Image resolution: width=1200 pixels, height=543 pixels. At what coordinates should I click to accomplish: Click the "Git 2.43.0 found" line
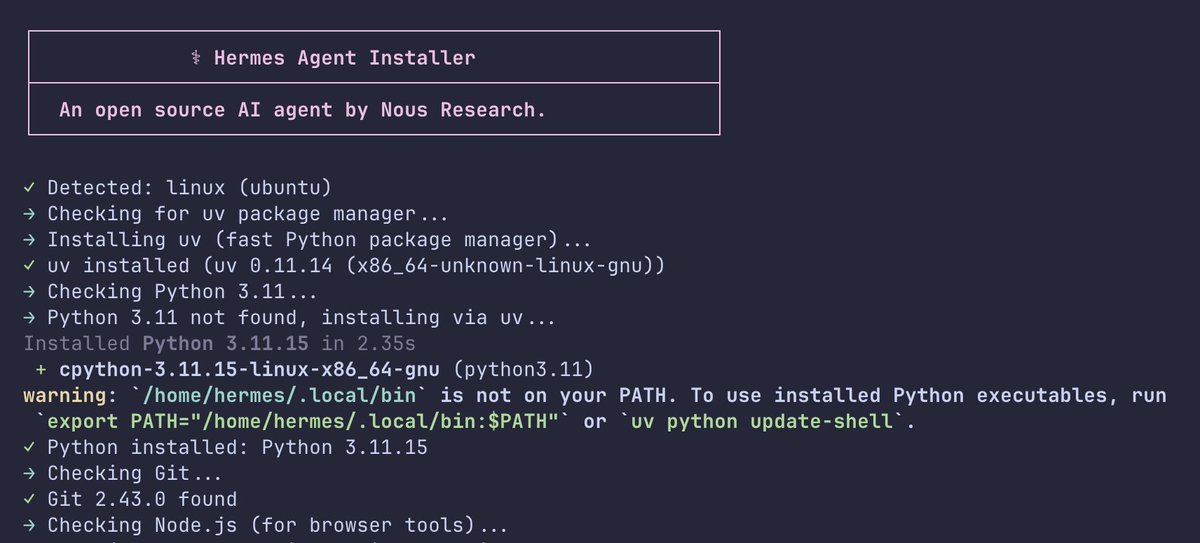(x=142, y=500)
